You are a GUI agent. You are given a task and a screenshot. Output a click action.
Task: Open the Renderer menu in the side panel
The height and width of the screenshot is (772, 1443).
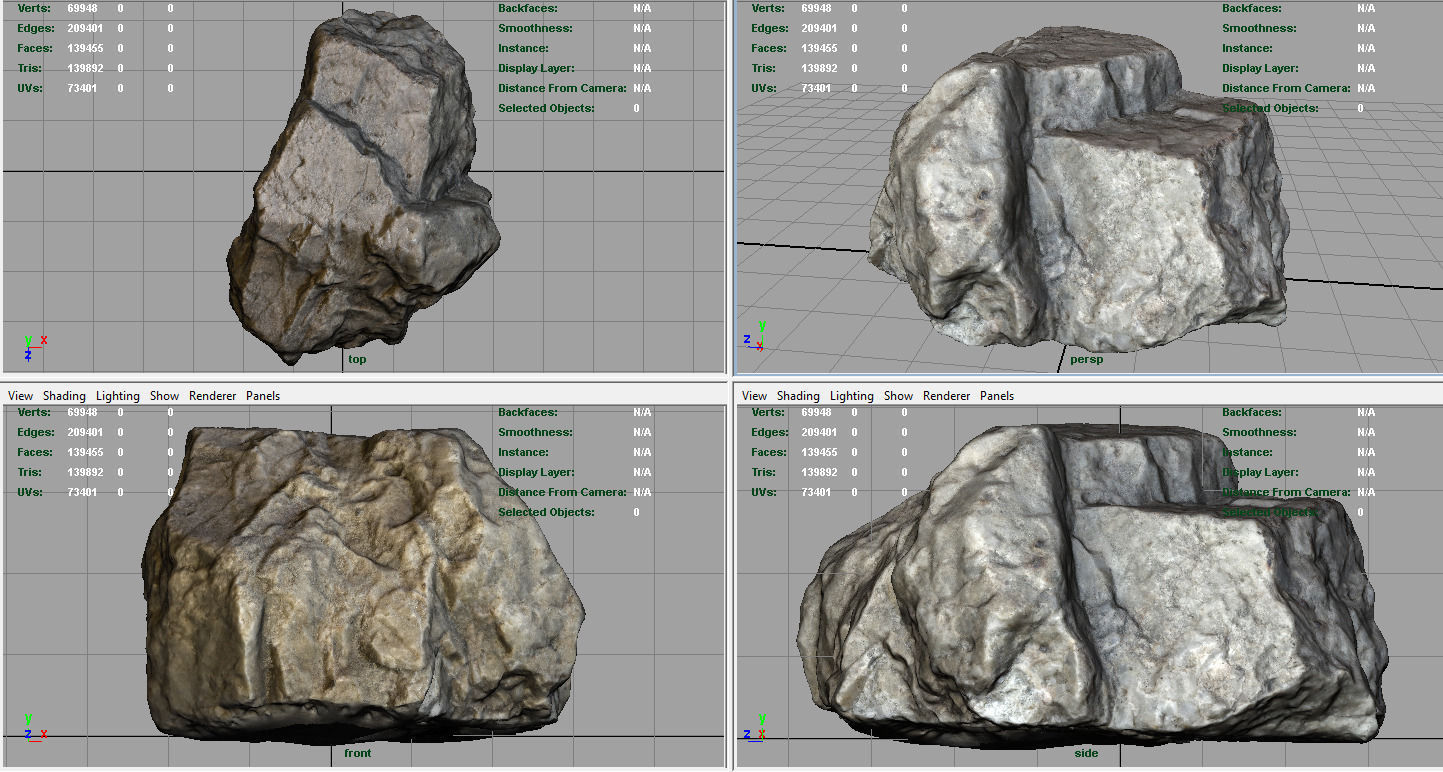coord(946,396)
